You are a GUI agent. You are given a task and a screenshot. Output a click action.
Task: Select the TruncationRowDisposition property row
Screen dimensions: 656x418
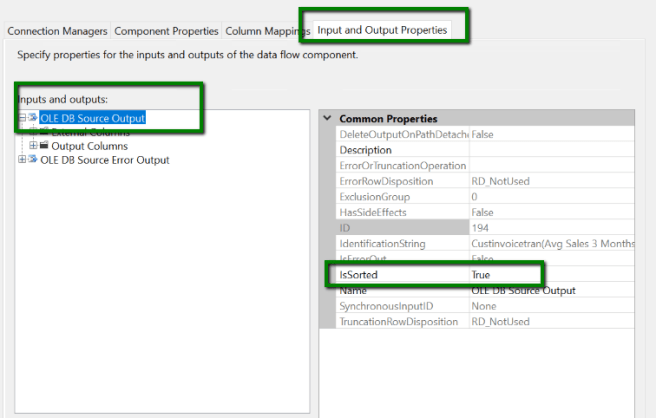click(402, 322)
